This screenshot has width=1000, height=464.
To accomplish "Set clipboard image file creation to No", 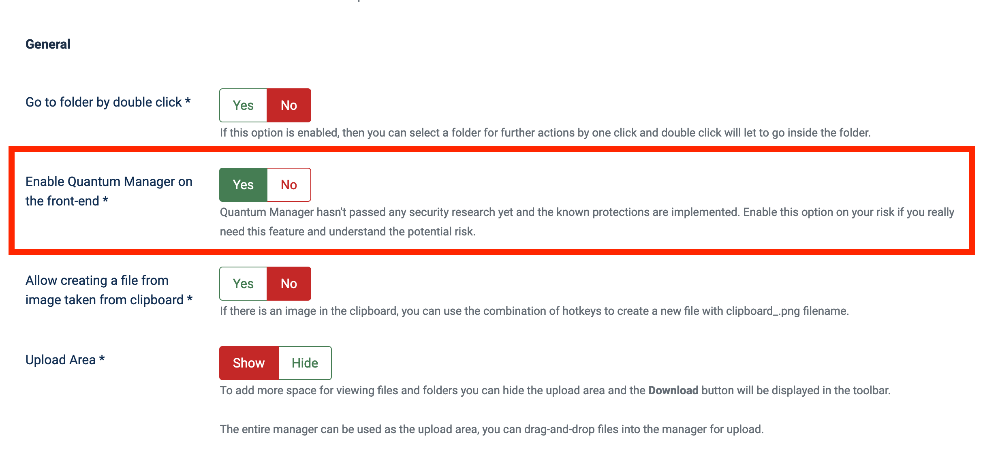I will tap(289, 283).
